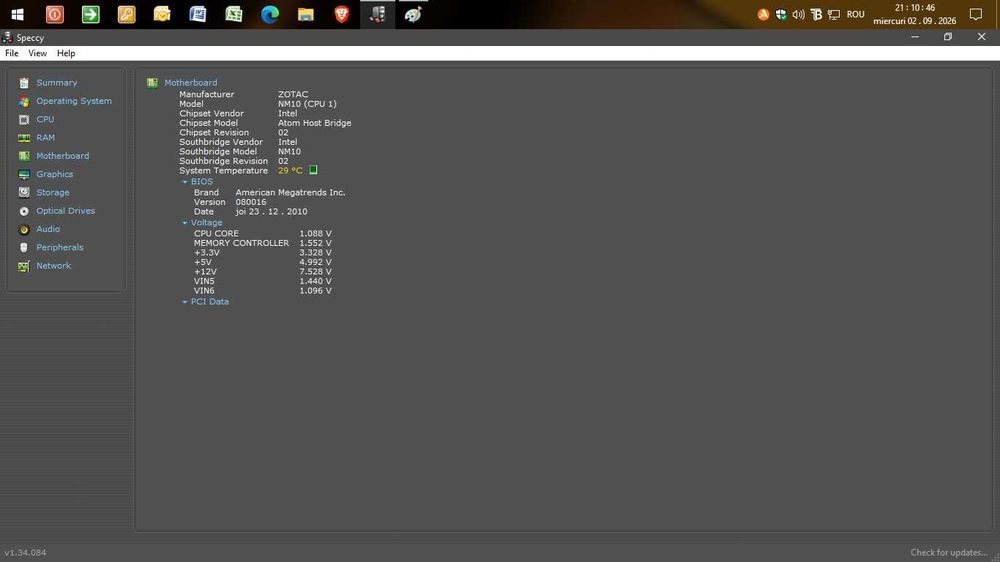Switch input language via ROU indicator
Viewport: 1000px width, 562px height.
855,14
